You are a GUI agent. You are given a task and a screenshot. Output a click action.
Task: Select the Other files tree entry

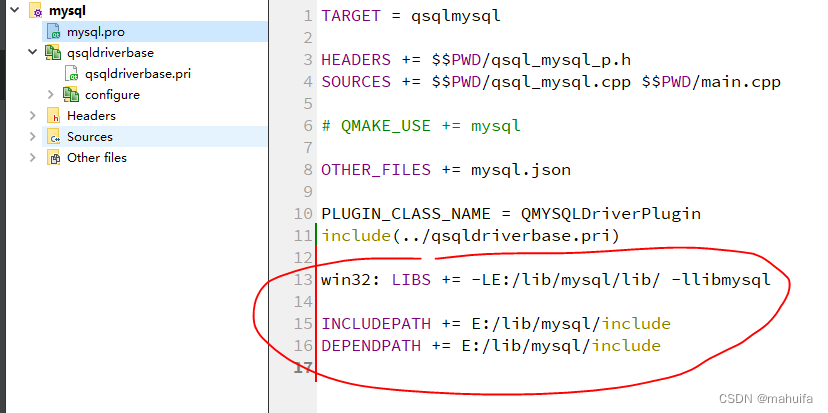(97, 157)
